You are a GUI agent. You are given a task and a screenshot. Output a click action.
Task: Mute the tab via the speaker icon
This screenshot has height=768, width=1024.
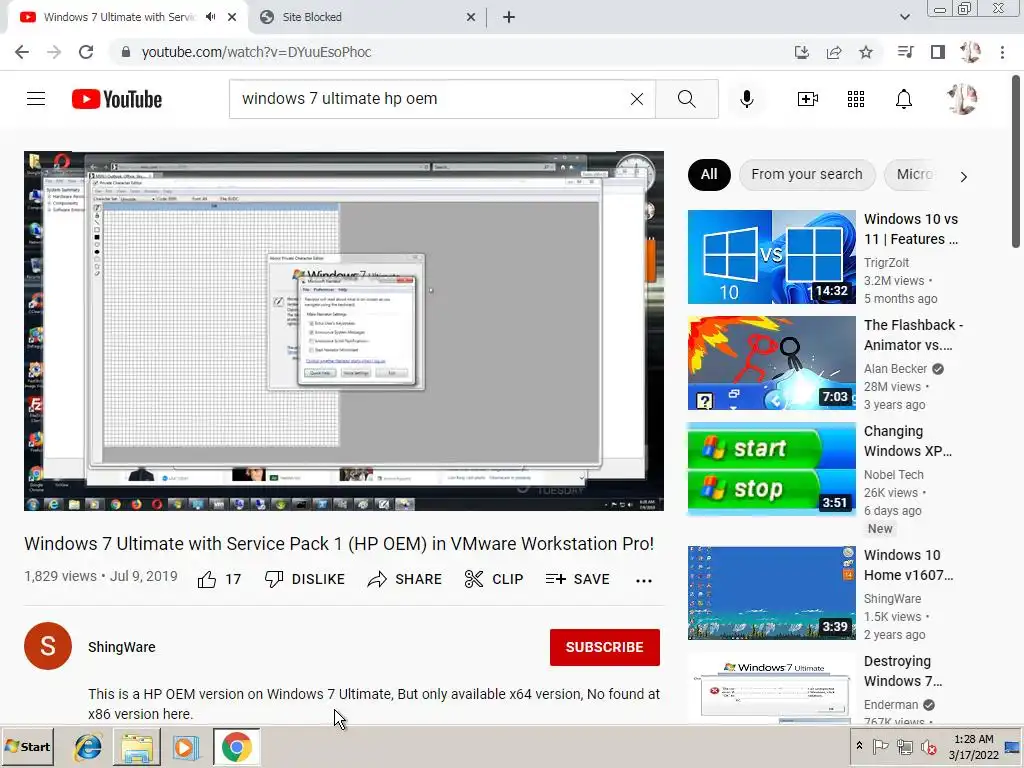click(x=210, y=17)
